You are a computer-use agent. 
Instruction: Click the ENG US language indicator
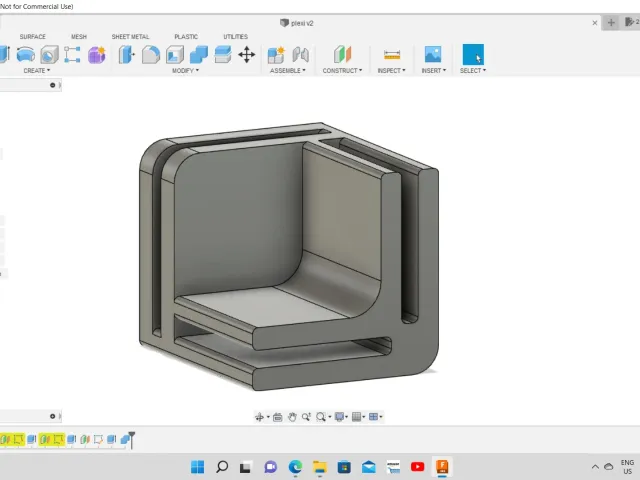[x=627, y=467]
